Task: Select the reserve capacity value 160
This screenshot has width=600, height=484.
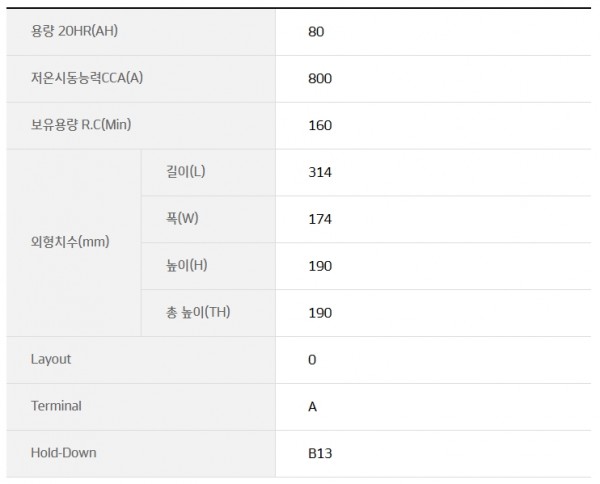Action: 320,125
